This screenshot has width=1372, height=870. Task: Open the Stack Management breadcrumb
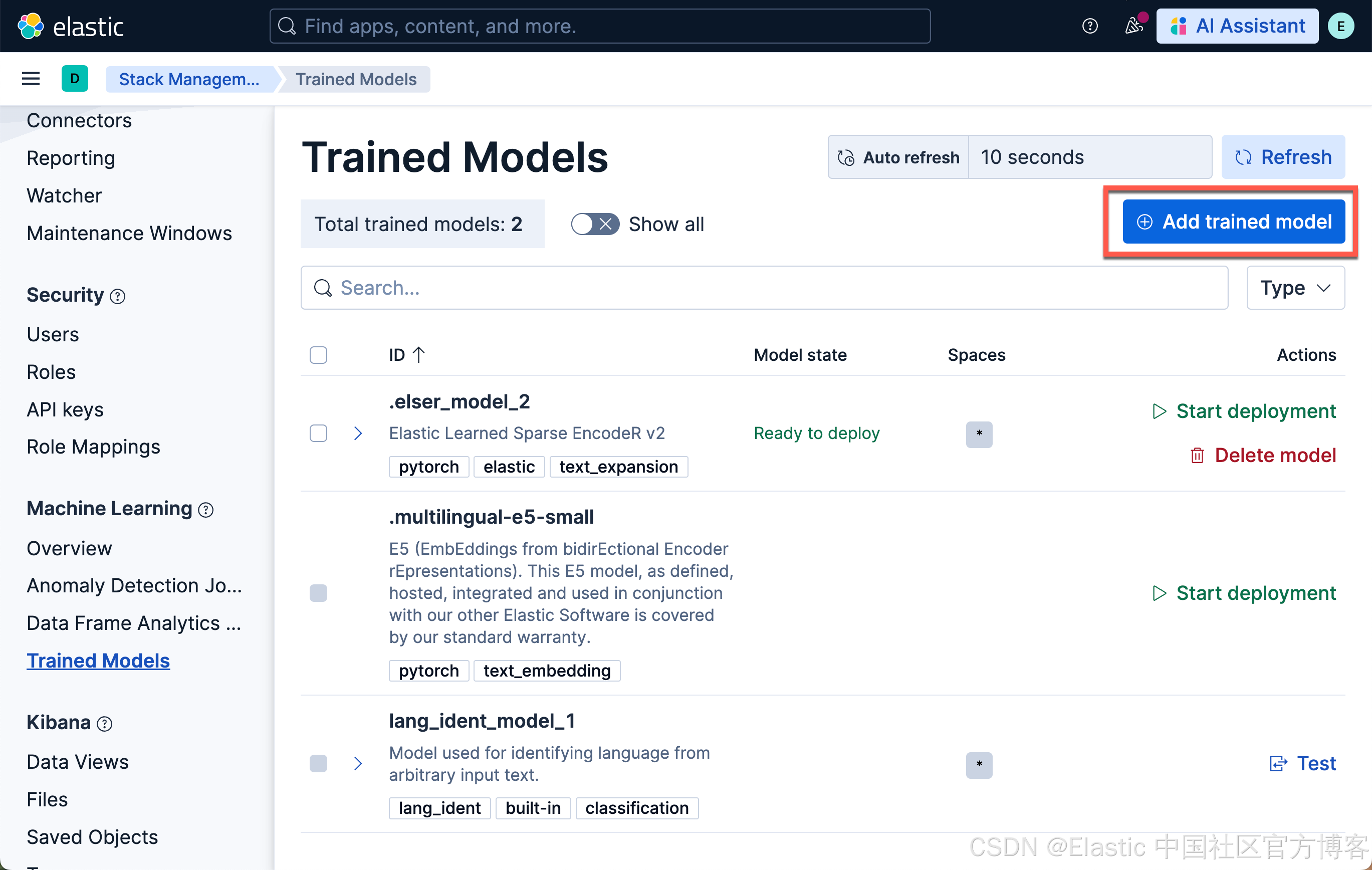[189, 79]
